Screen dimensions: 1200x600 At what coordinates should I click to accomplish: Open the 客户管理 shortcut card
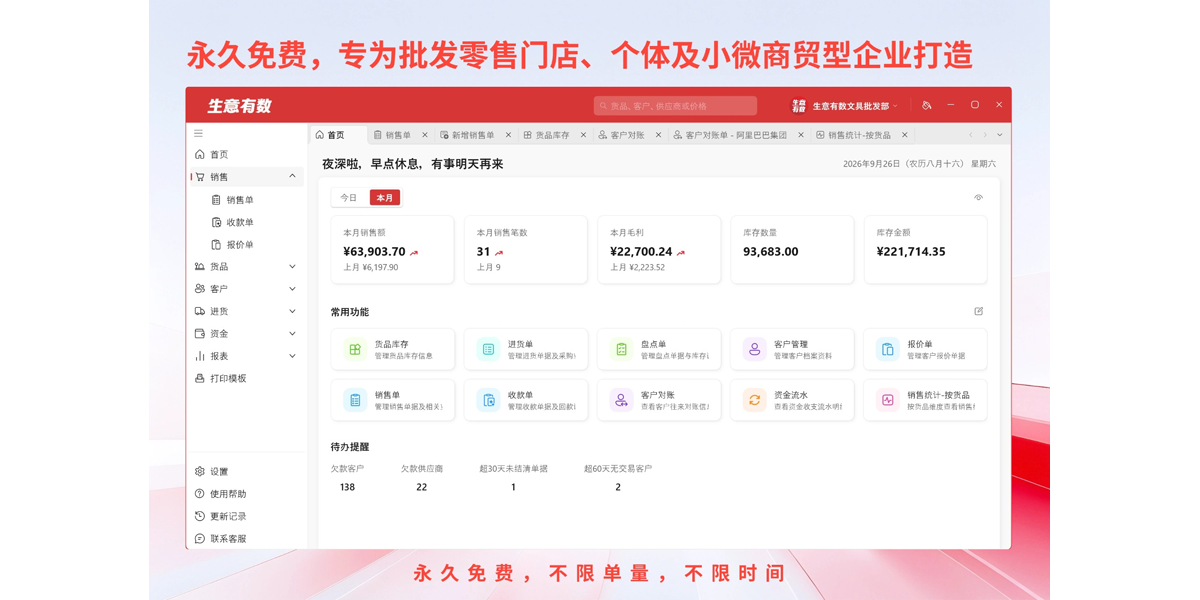792,349
